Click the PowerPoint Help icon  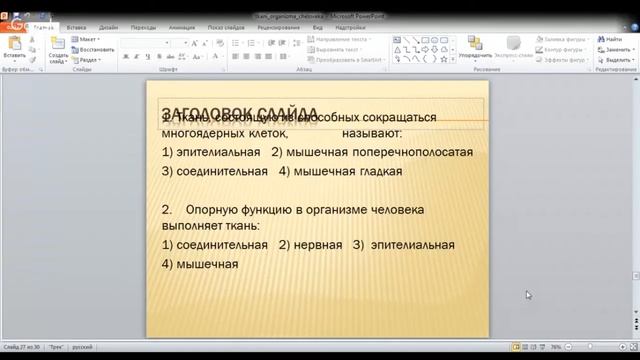click(x=635, y=27)
